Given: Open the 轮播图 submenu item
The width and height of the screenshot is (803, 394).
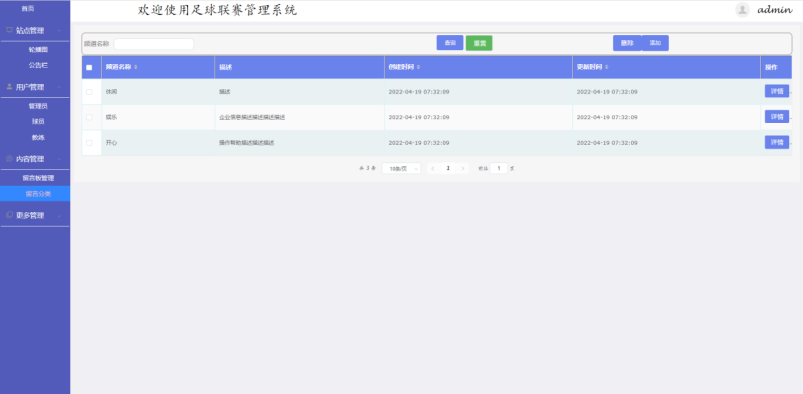Looking at the screenshot, I should click(x=38, y=50).
